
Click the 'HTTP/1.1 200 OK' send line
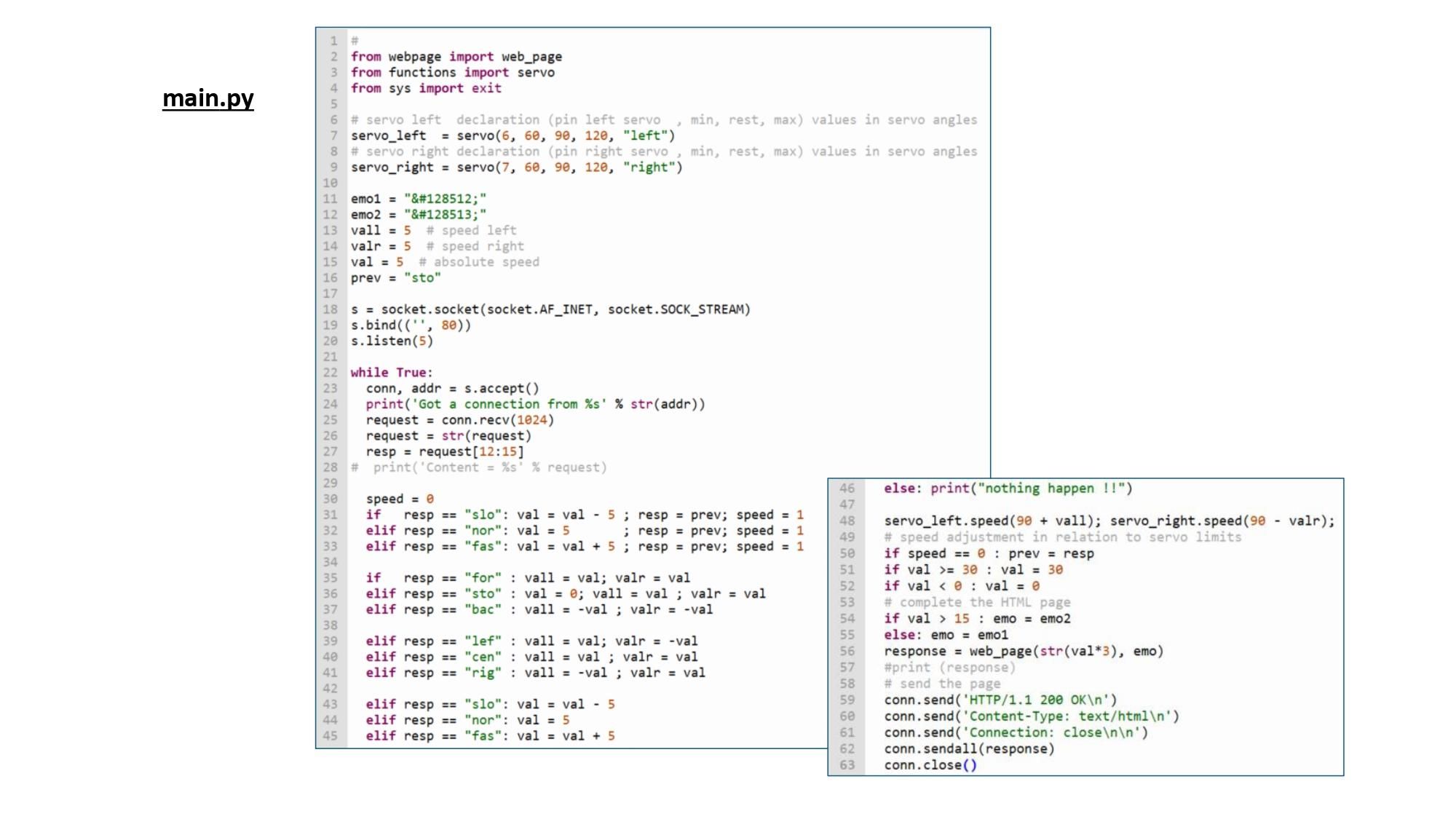[x=1000, y=700]
